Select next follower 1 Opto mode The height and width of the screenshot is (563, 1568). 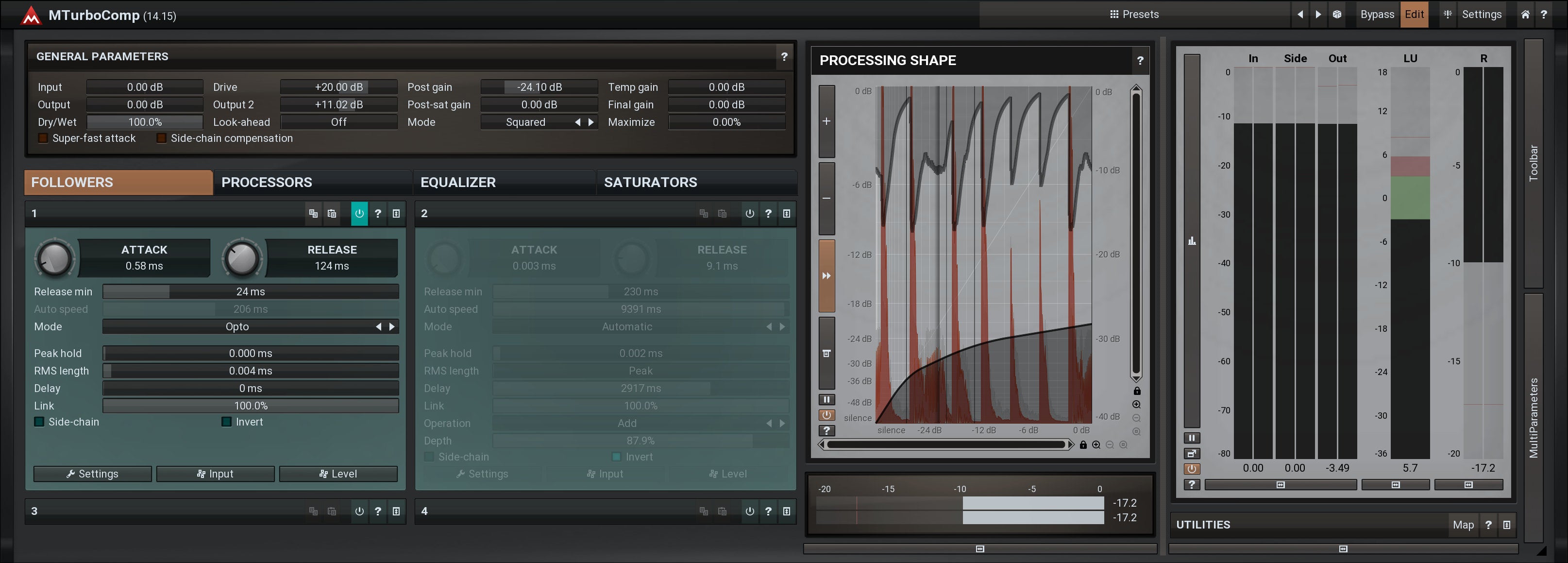(392, 327)
